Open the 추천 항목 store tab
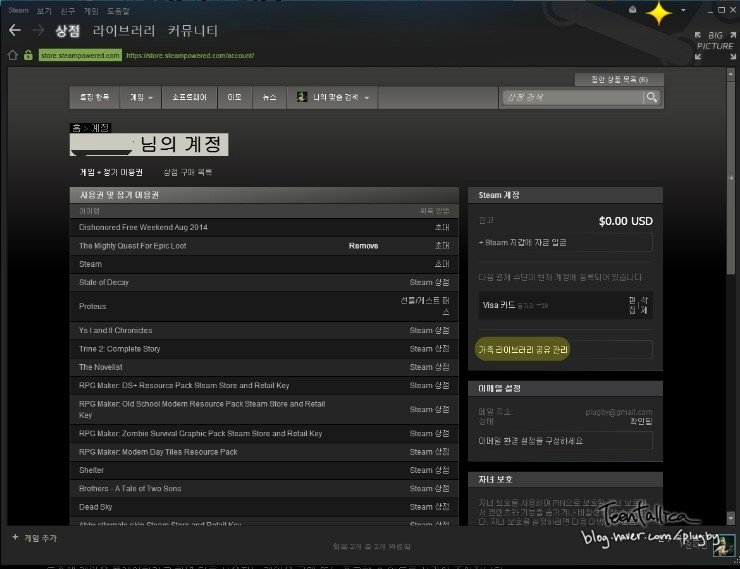Screen dimensions: 740x569 (94, 97)
